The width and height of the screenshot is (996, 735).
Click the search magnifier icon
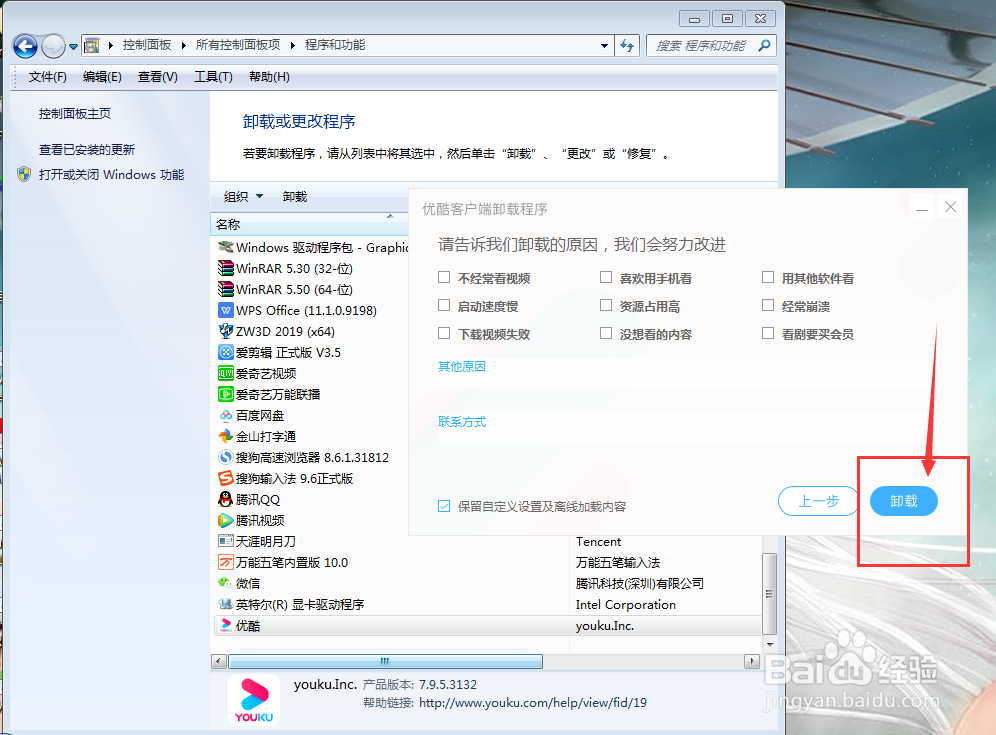tap(765, 45)
